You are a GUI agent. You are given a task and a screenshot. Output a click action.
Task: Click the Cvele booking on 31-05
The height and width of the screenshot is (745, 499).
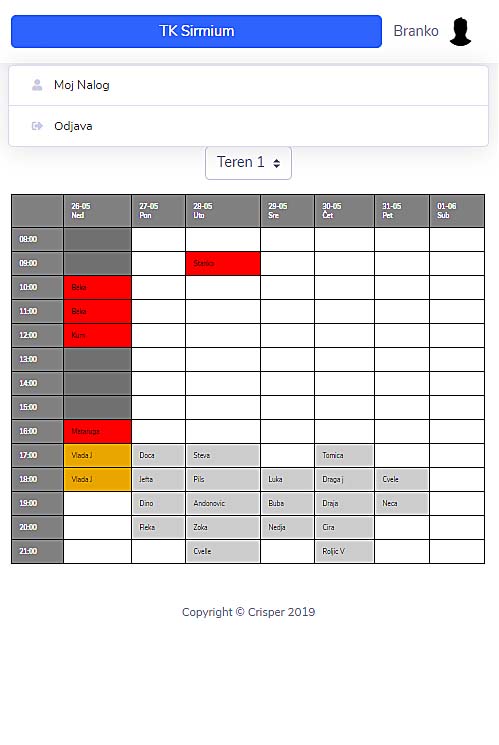pos(402,479)
